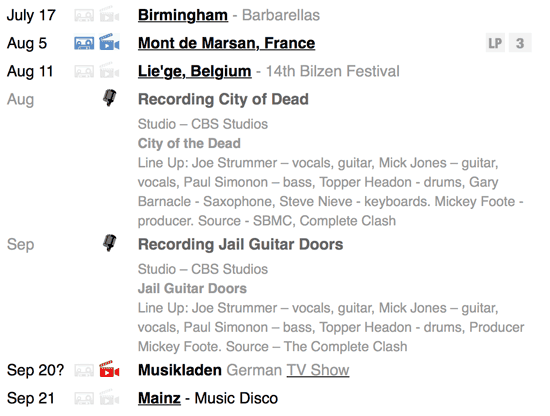Click the blue video camera icon for Aug 5
Viewport: 550px width, 416px height.
[109, 42]
